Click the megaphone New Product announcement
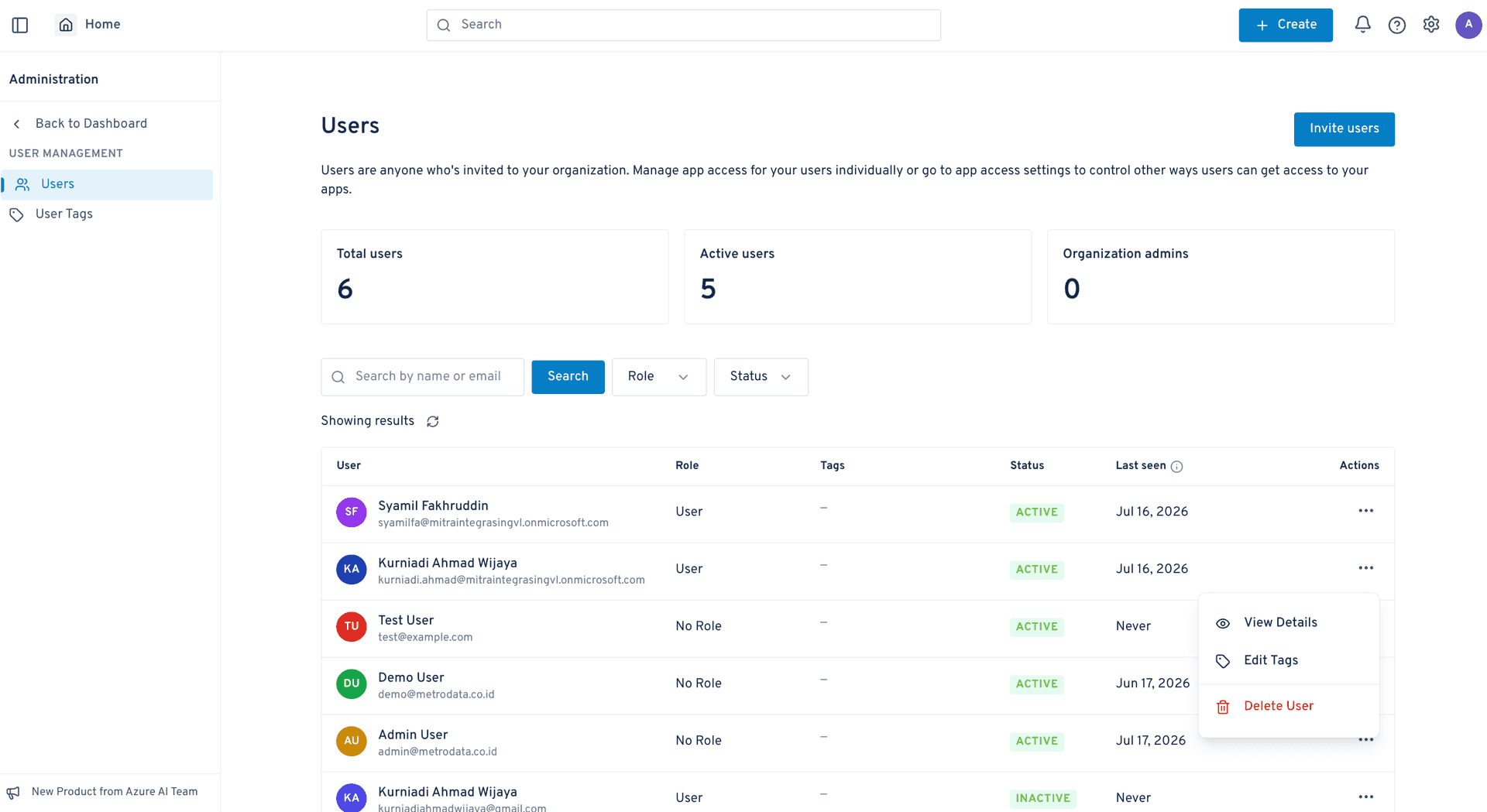Image resolution: width=1487 pixels, height=812 pixels. 102,792
